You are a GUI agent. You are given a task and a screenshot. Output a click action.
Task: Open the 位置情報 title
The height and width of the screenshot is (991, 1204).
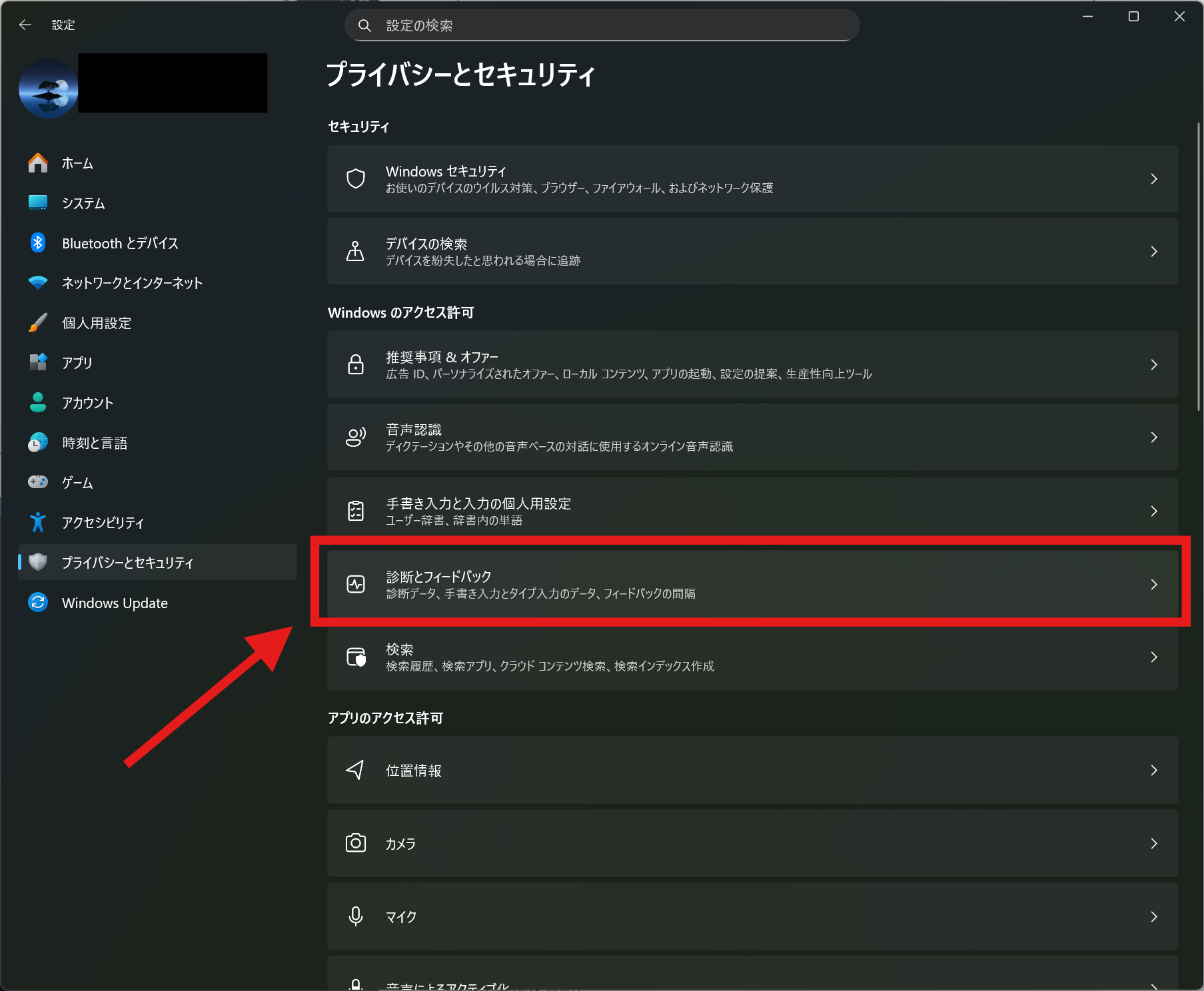click(414, 771)
